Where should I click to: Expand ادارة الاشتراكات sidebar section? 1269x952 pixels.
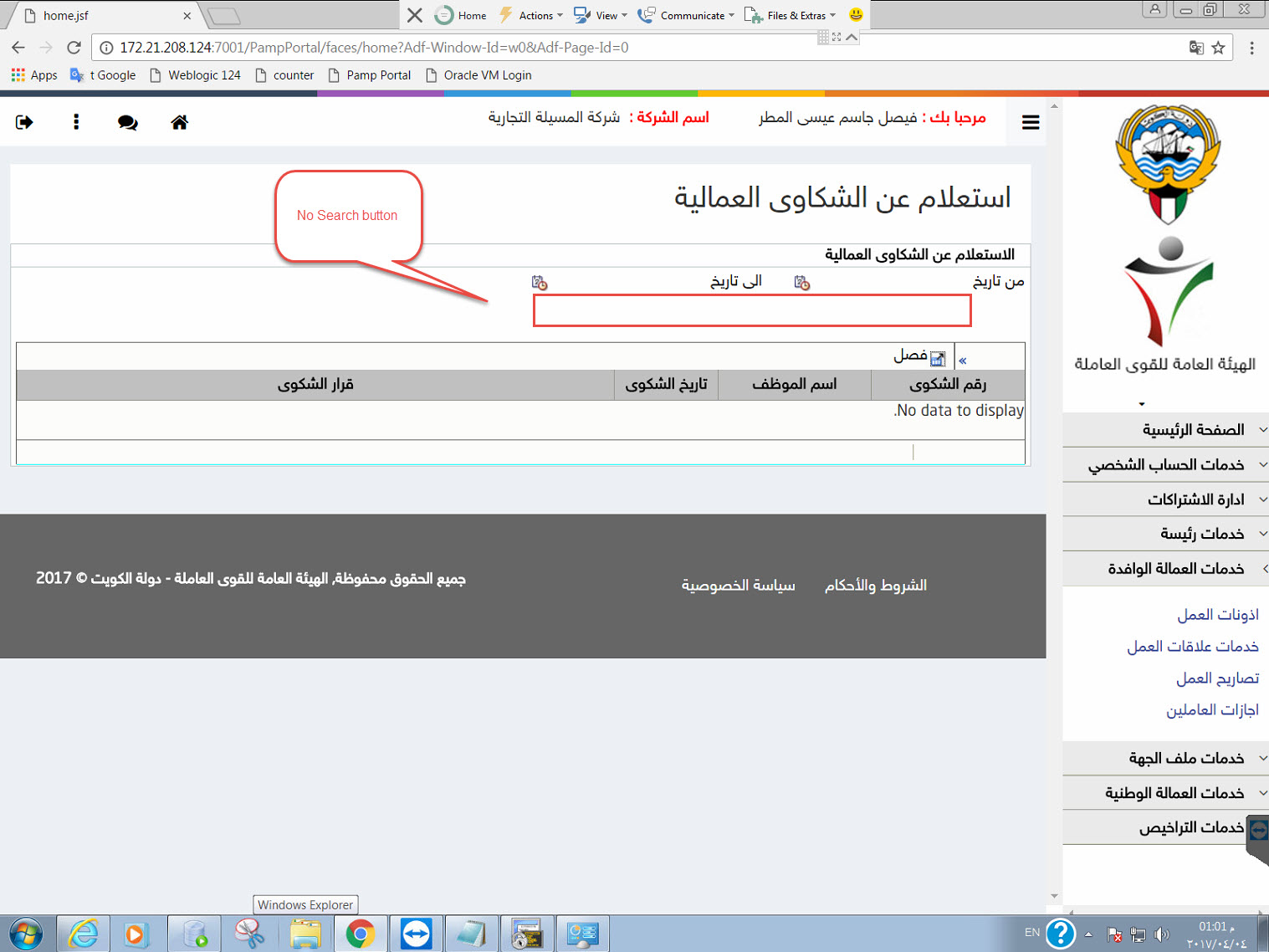point(1166,499)
